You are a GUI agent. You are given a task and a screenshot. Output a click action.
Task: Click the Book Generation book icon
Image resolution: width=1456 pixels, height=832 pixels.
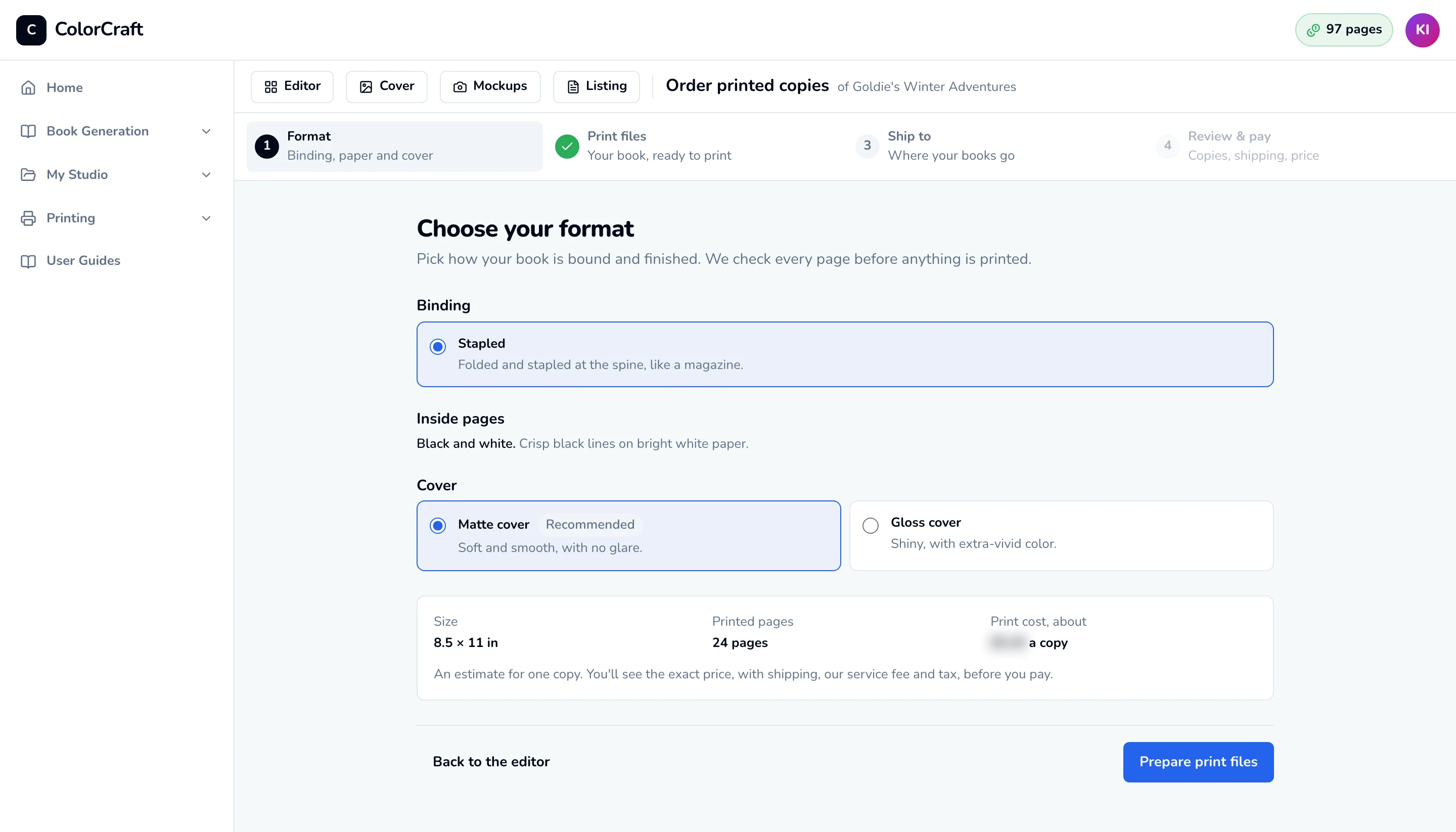pyautogui.click(x=28, y=131)
